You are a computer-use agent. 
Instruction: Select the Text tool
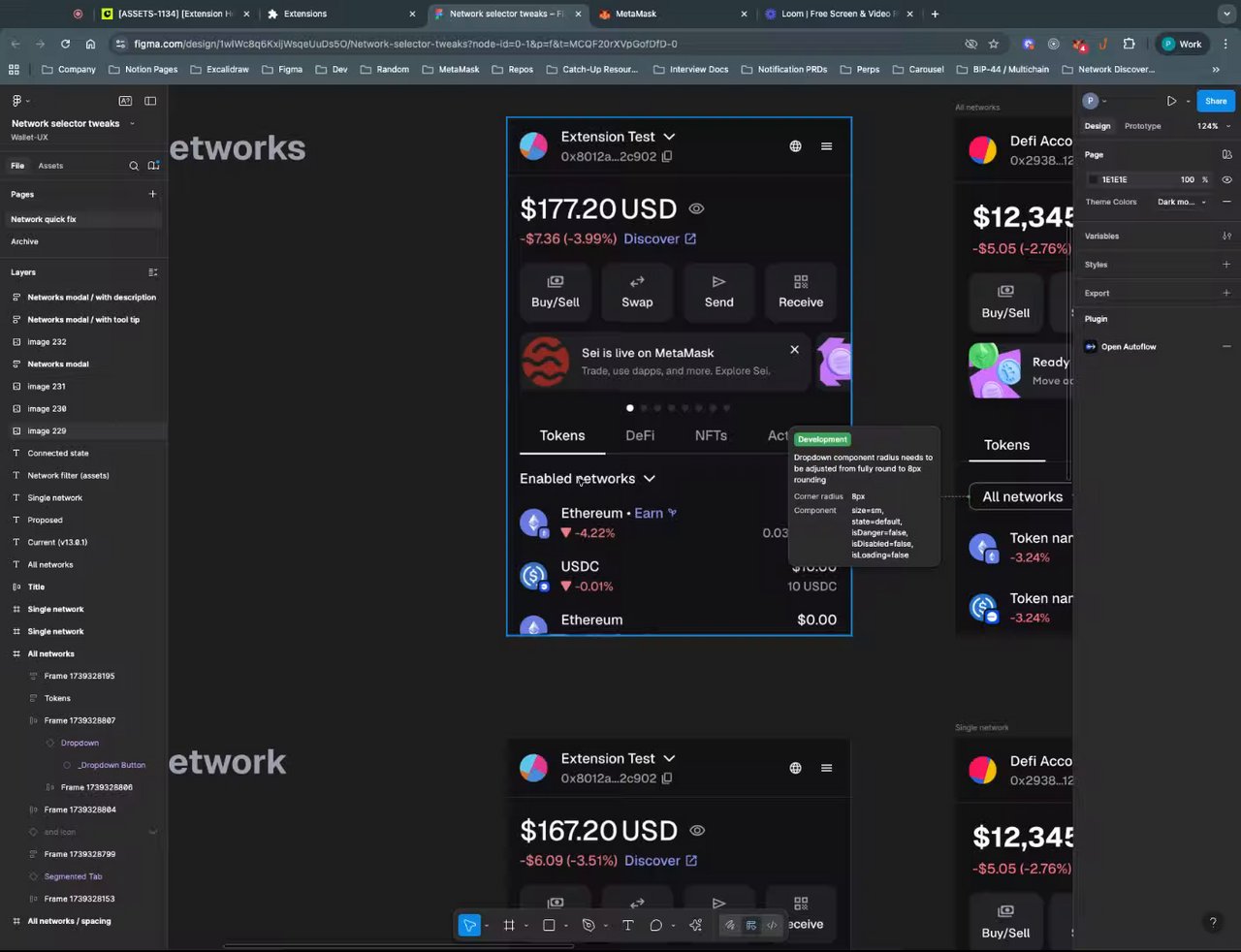(627, 925)
